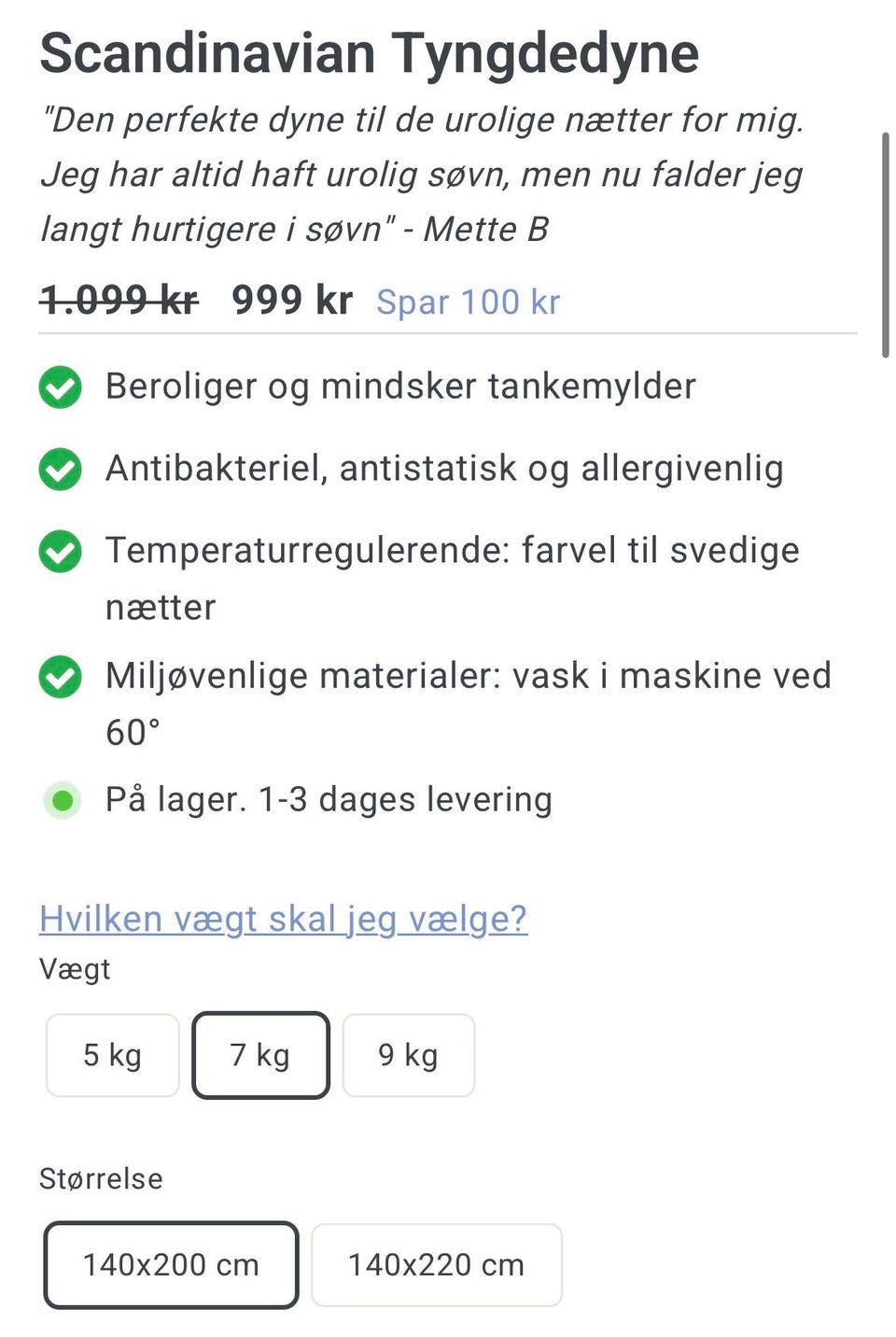Click the page scrollbar on the right
This screenshot has width=896, height=1337.
[x=886, y=245]
